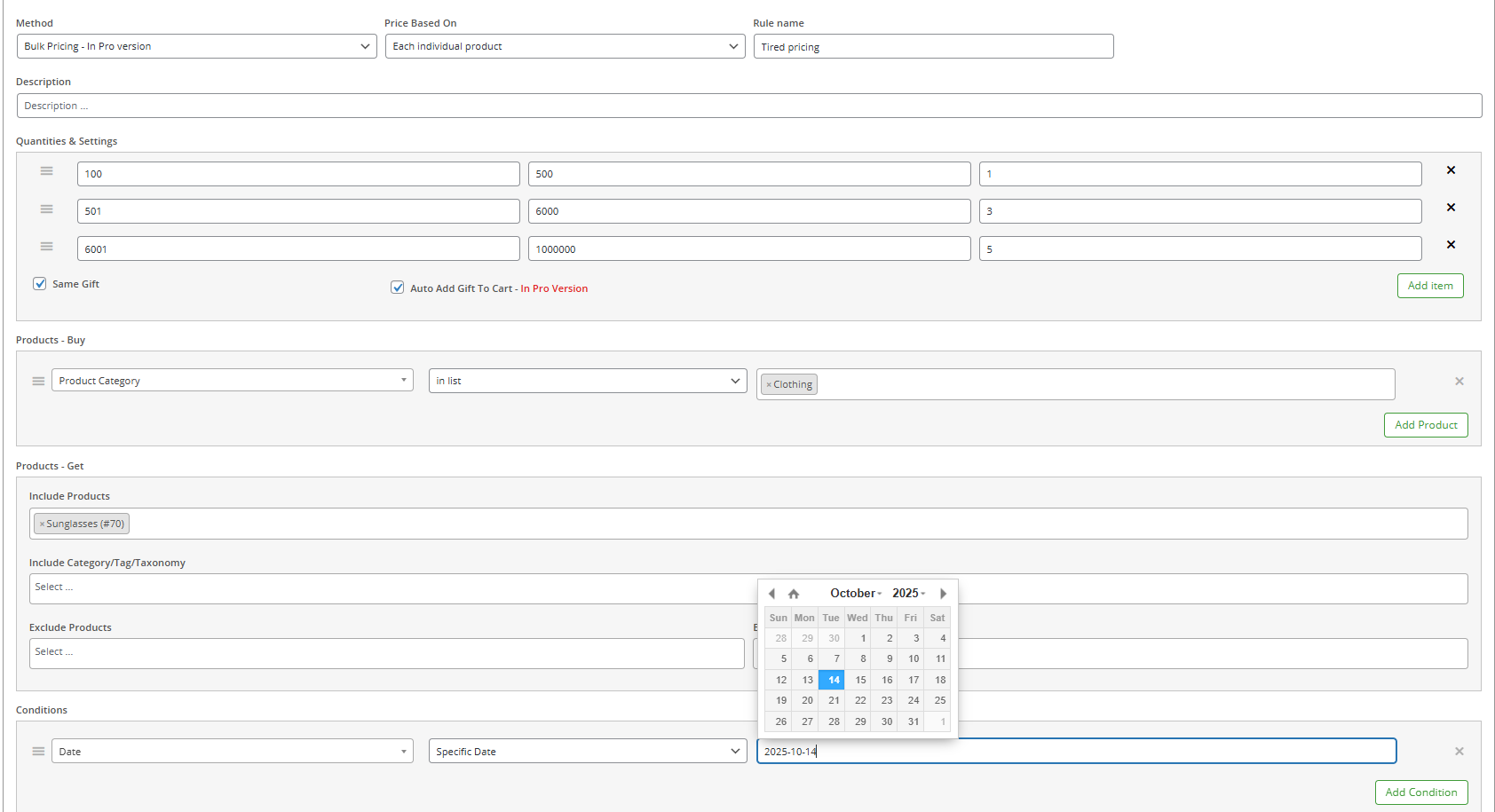
Task: Click the Add Product button
Action: click(1425, 425)
